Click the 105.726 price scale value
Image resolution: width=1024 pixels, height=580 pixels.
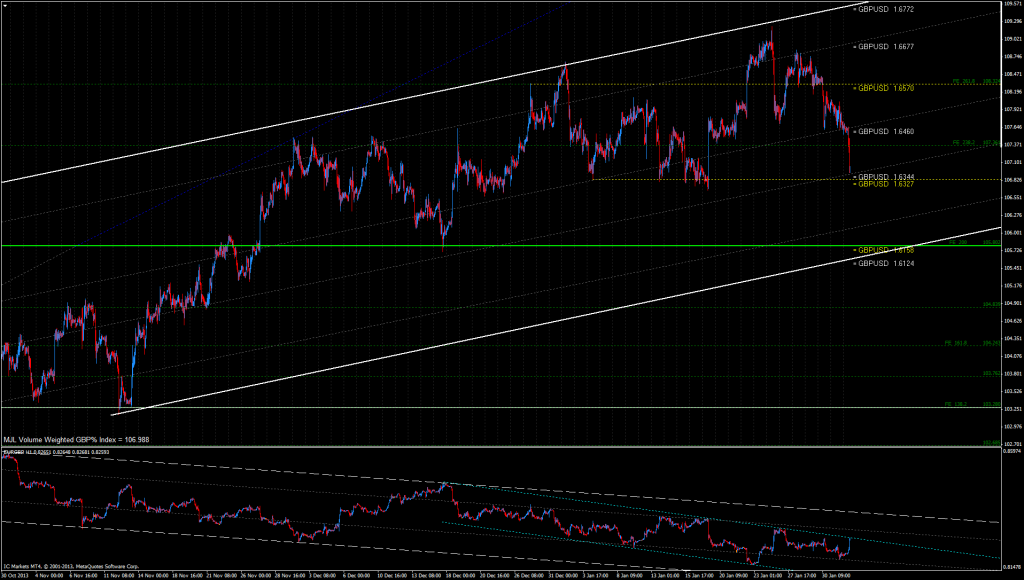point(1013,250)
